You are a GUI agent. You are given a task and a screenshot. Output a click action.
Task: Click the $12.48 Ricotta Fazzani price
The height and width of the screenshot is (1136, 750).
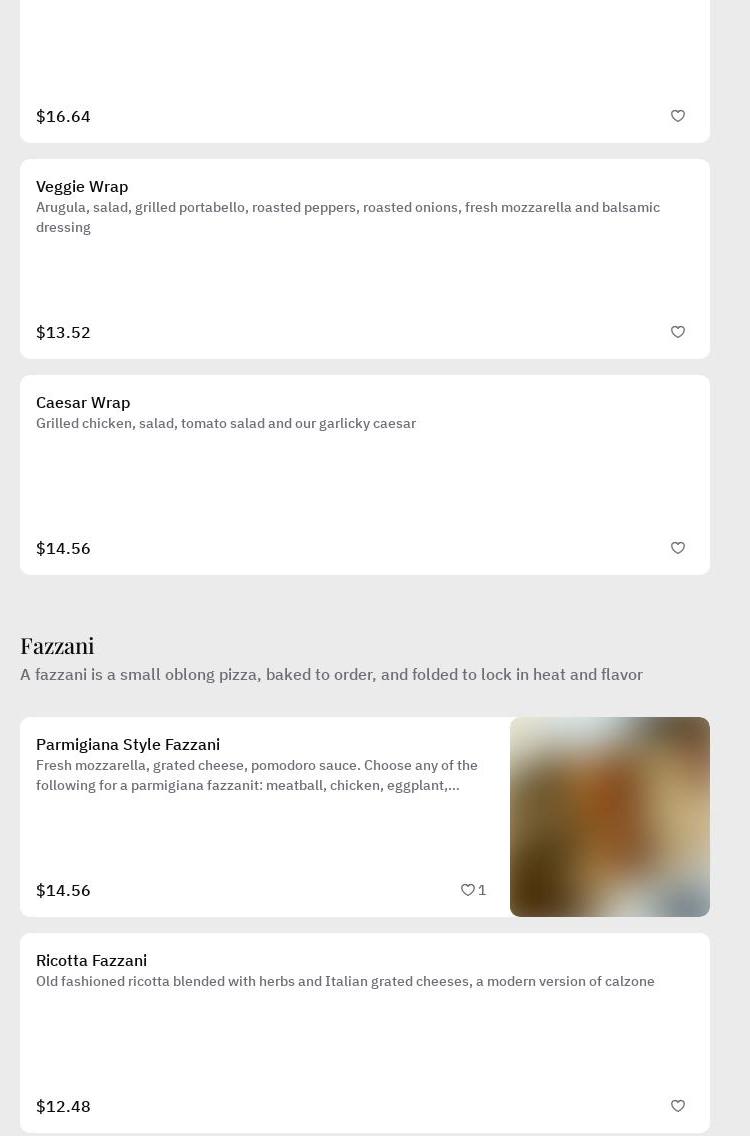[63, 1107]
